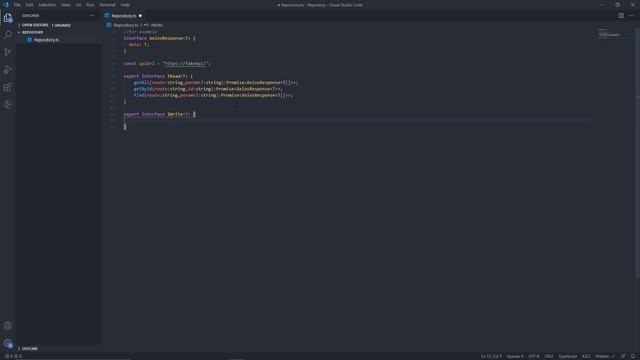Open the Run and Debug view
Image resolution: width=640 pixels, height=360 pixels.
tap(8, 70)
